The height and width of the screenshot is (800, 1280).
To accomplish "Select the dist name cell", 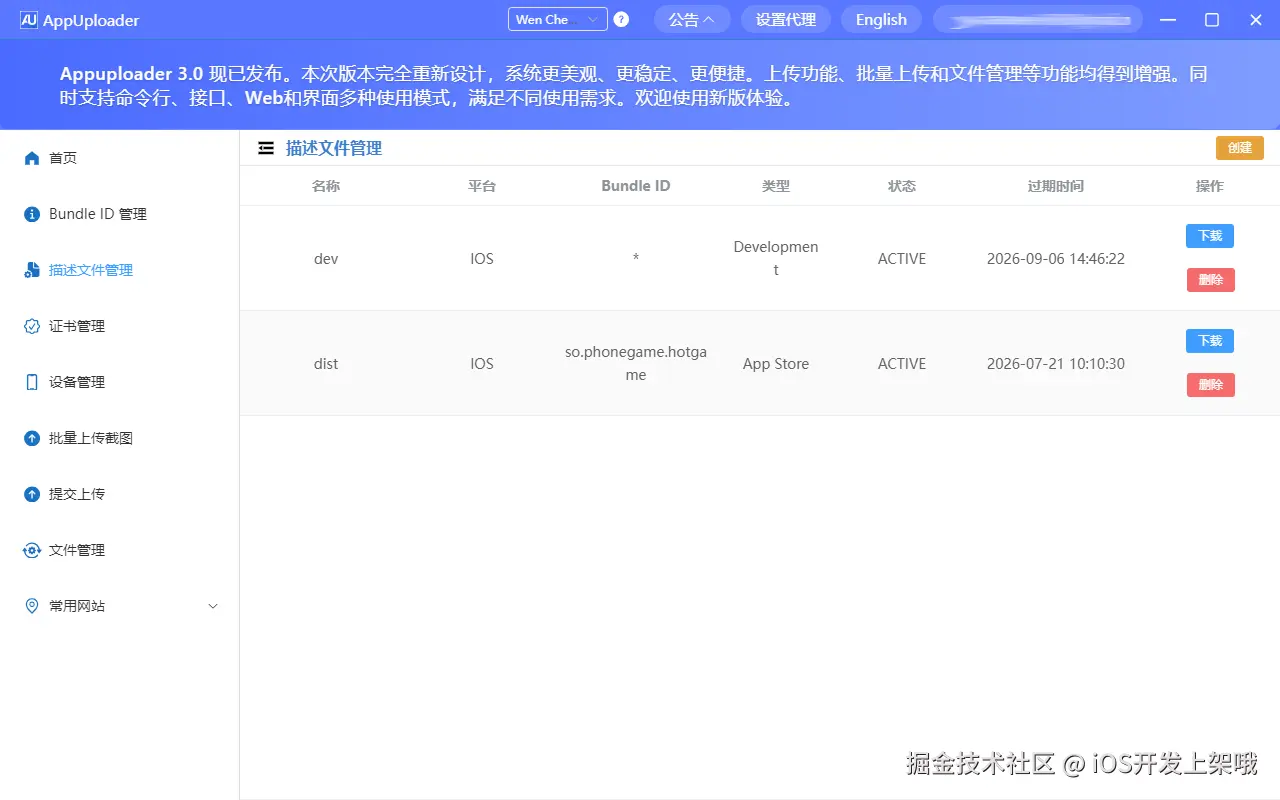I will pyautogui.click(x=326, y=364).
